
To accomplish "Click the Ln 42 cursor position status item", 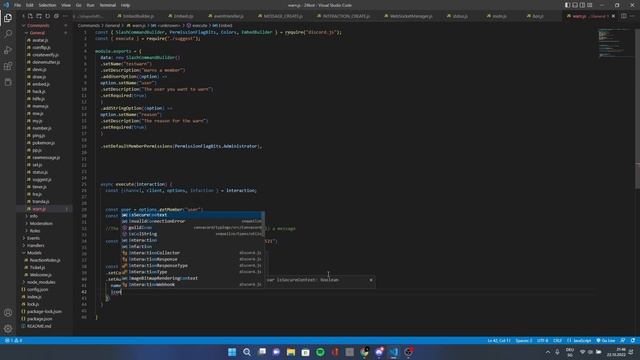I will [499, 340].
